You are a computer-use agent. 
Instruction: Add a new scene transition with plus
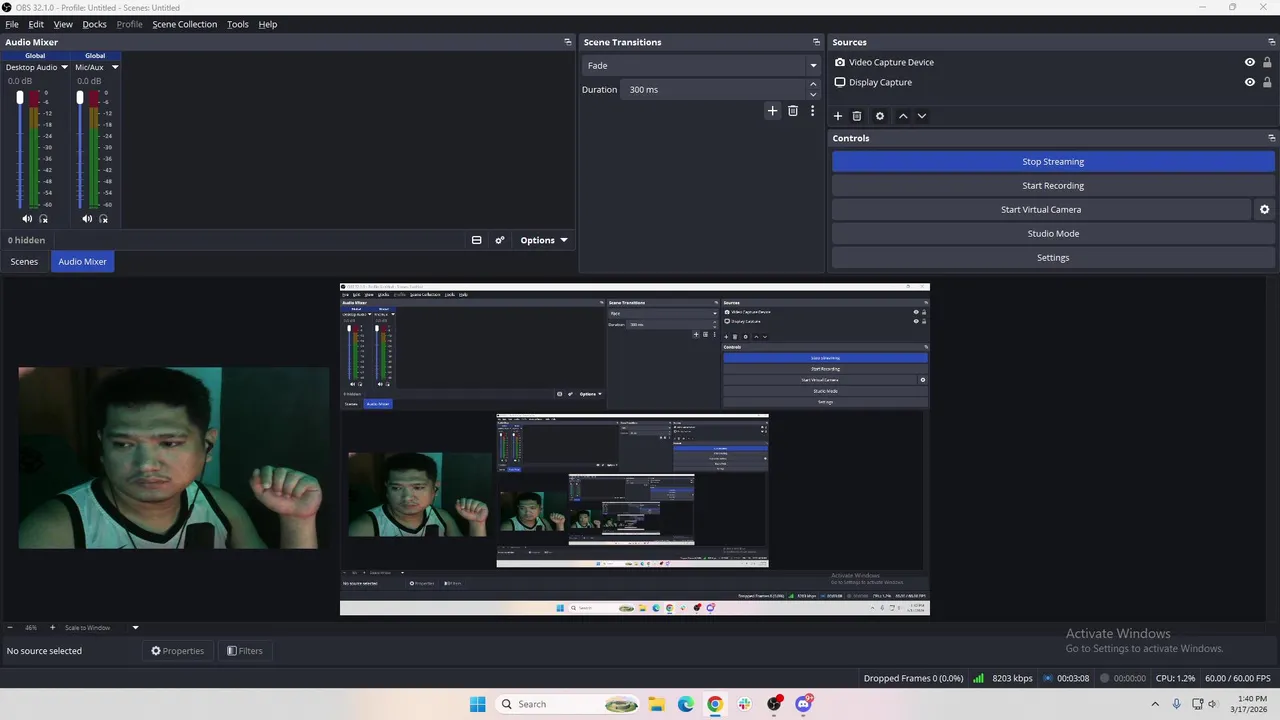tap(772, 111)
